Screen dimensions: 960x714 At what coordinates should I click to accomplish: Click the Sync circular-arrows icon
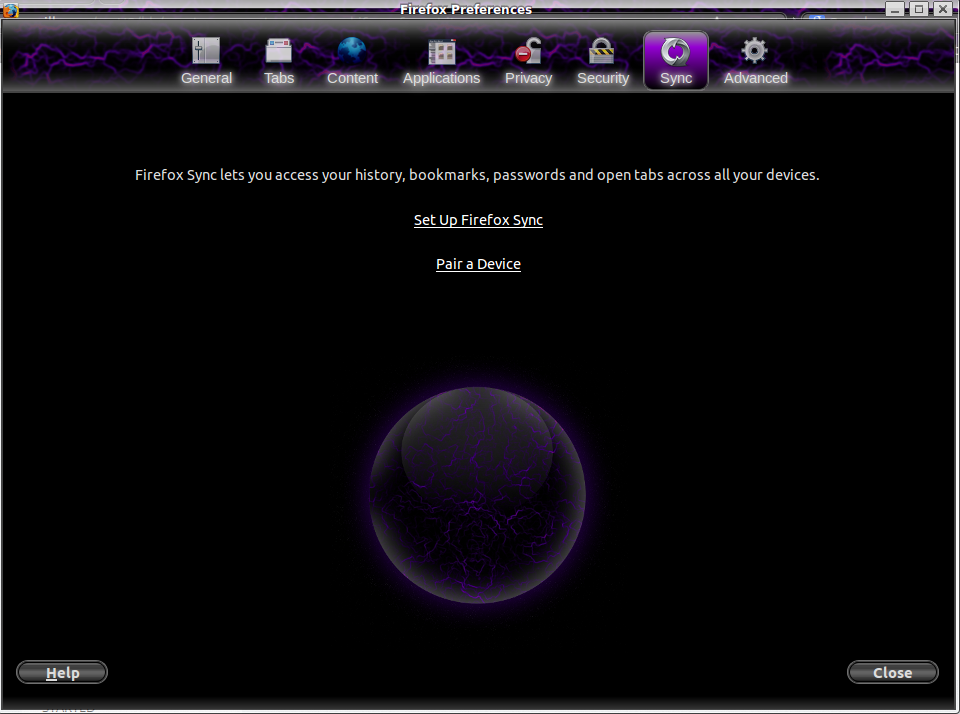coord(676,51)
